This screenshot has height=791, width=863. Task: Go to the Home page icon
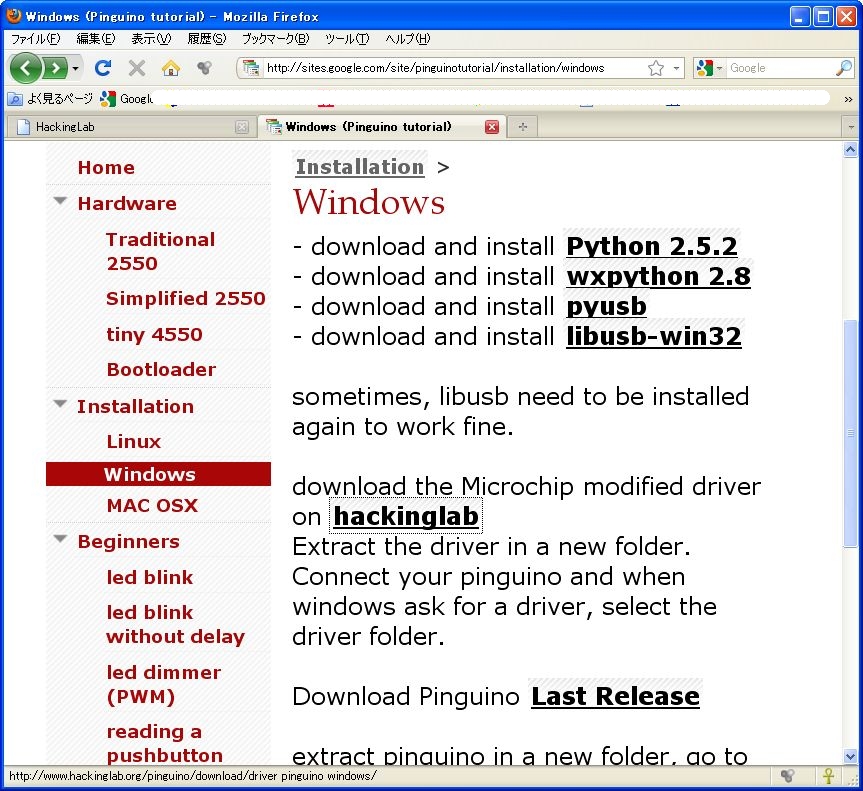[171, 68]
